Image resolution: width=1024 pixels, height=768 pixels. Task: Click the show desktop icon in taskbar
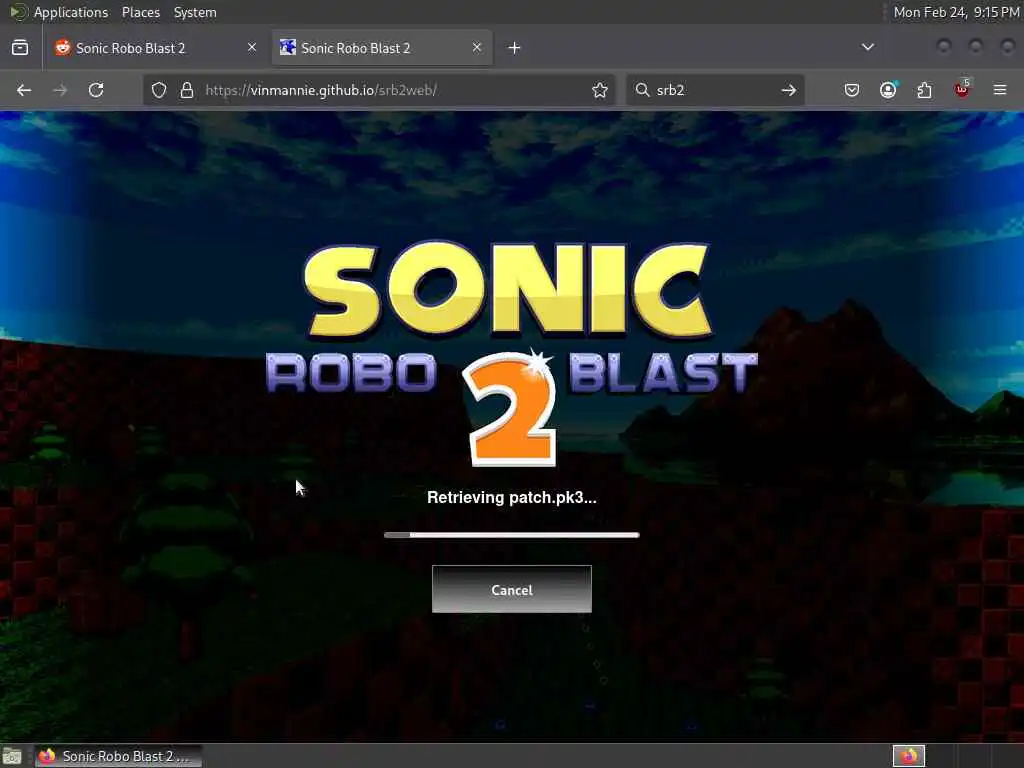[x=12, y=757]
